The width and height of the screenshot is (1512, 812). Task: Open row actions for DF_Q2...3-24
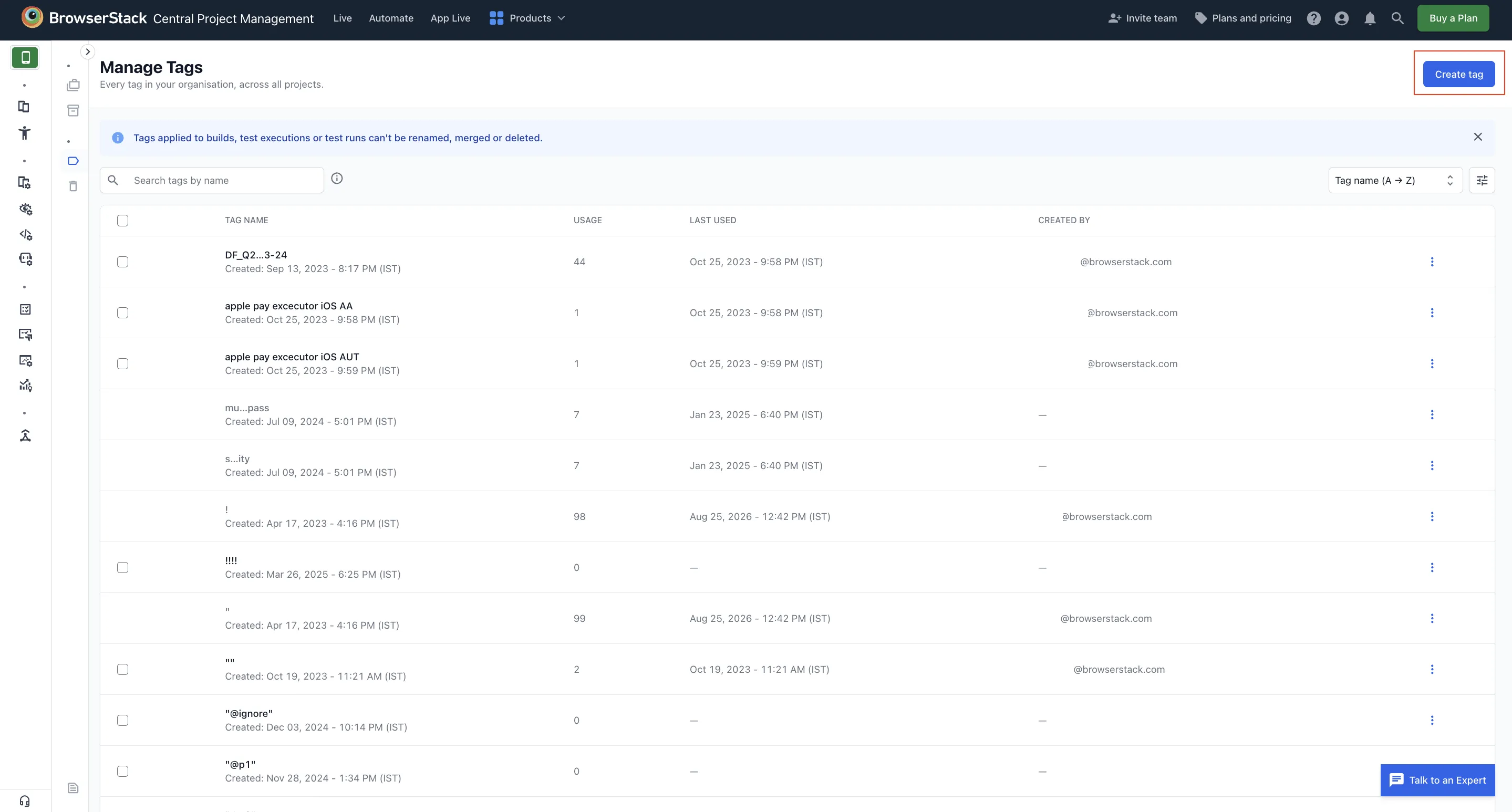[x=1432, y=262]
